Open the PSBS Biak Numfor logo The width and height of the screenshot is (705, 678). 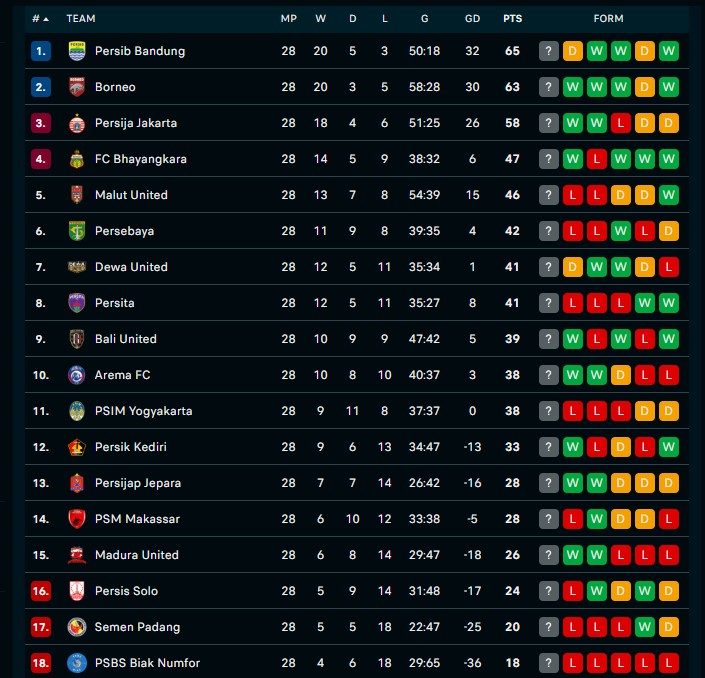pyautogui.click(x=77, y=663)
